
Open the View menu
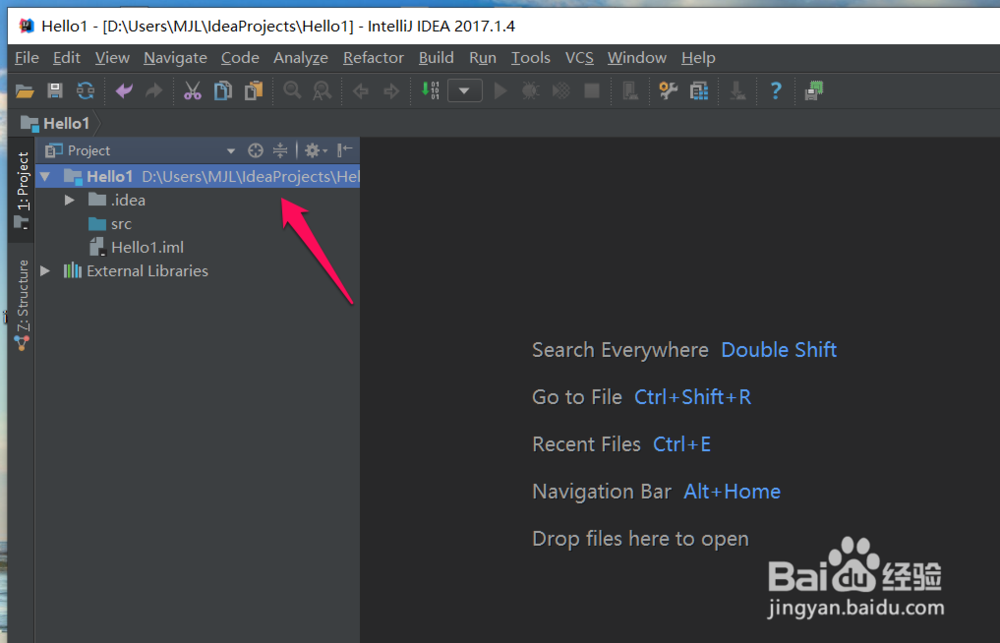112,58
